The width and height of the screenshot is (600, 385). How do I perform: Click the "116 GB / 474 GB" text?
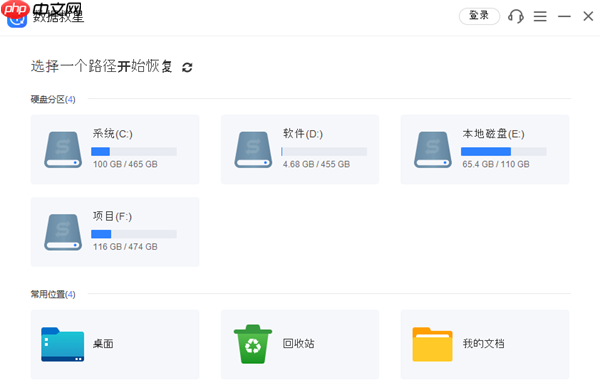pos(125,247)
